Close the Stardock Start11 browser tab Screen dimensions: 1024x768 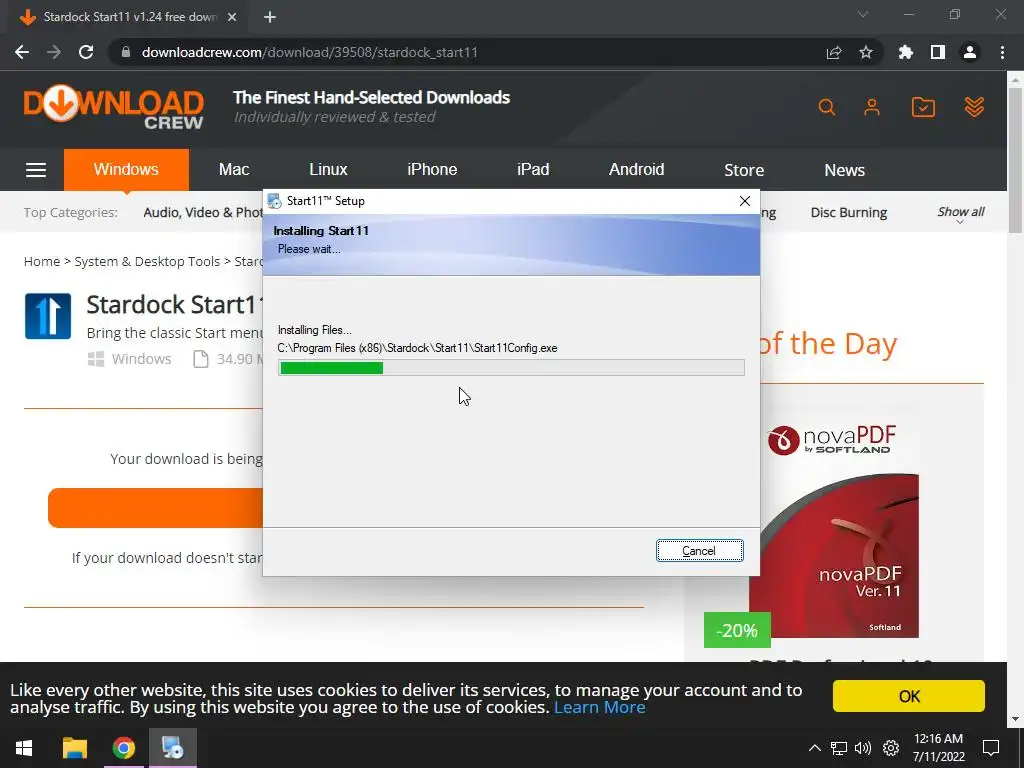tap(232, 17)
